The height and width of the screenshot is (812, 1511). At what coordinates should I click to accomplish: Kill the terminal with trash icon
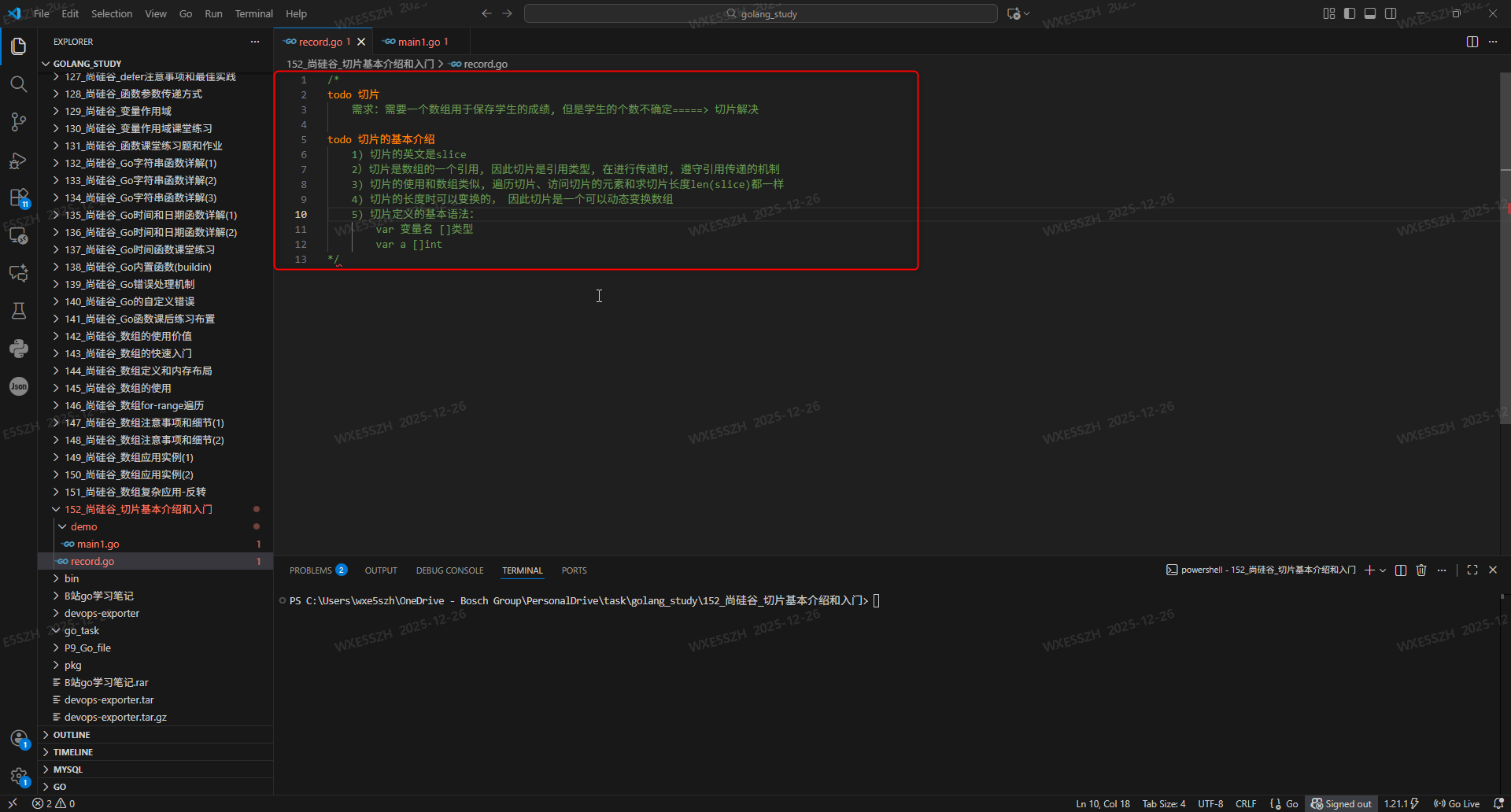pos(1421,570)
